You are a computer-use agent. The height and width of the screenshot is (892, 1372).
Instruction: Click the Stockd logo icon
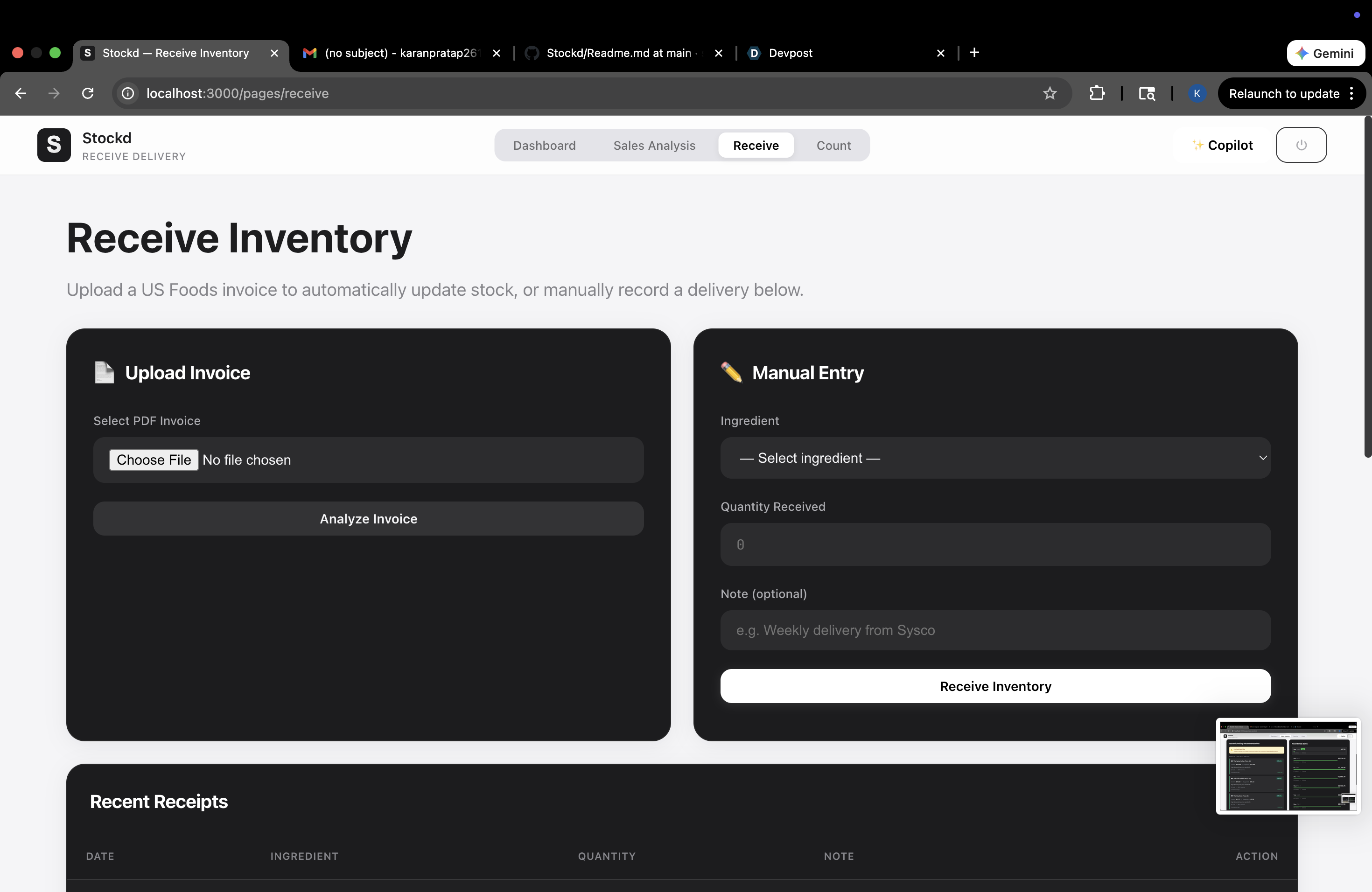tap(54, 145)
